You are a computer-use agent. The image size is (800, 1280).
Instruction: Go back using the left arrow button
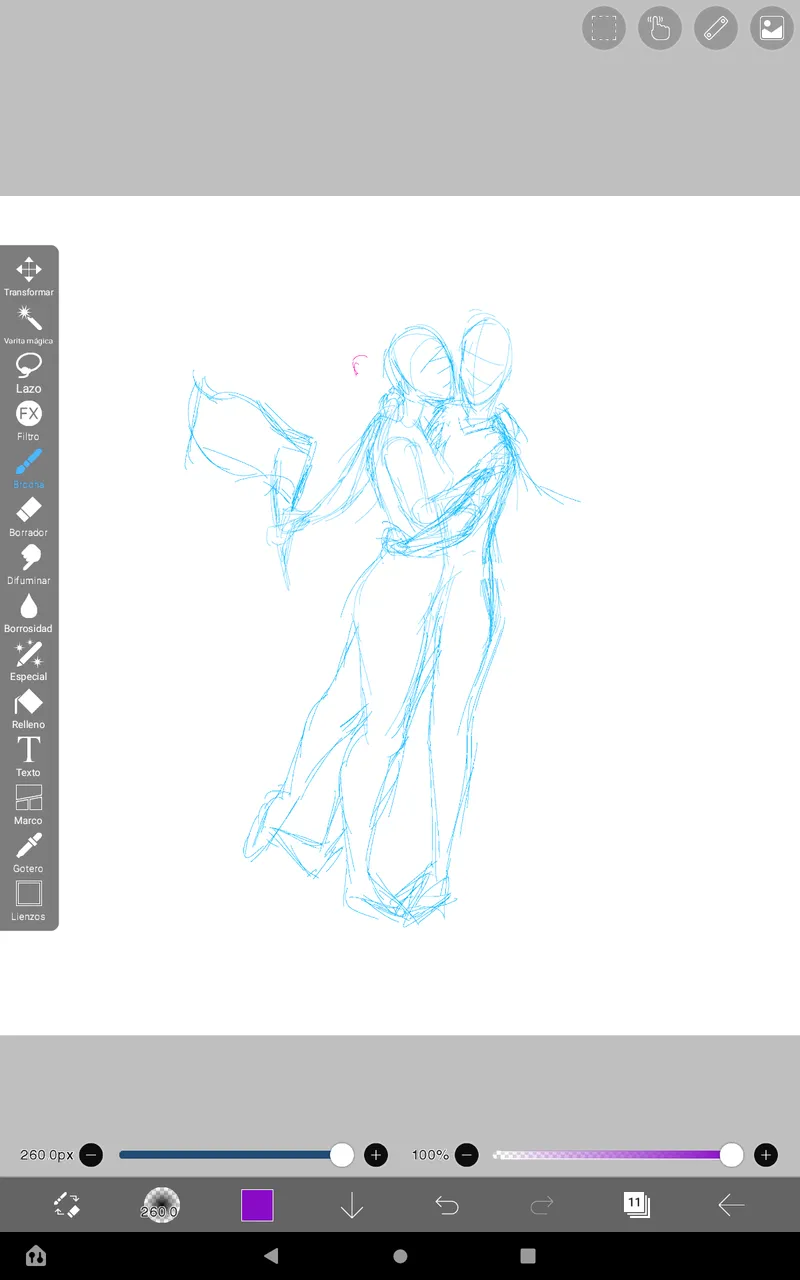[x=731, y=1206]
